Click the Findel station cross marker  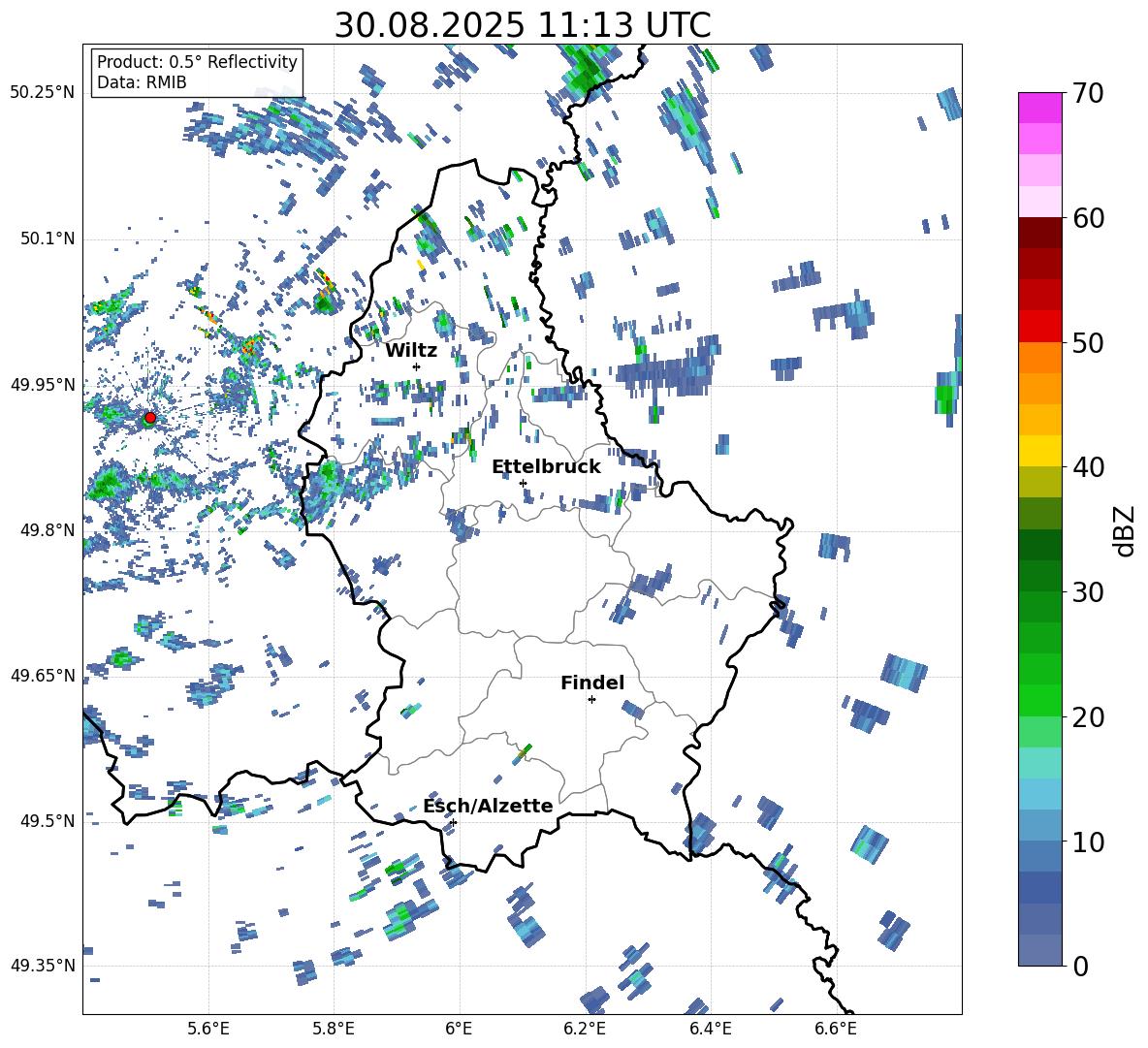(x=591, y=700)
